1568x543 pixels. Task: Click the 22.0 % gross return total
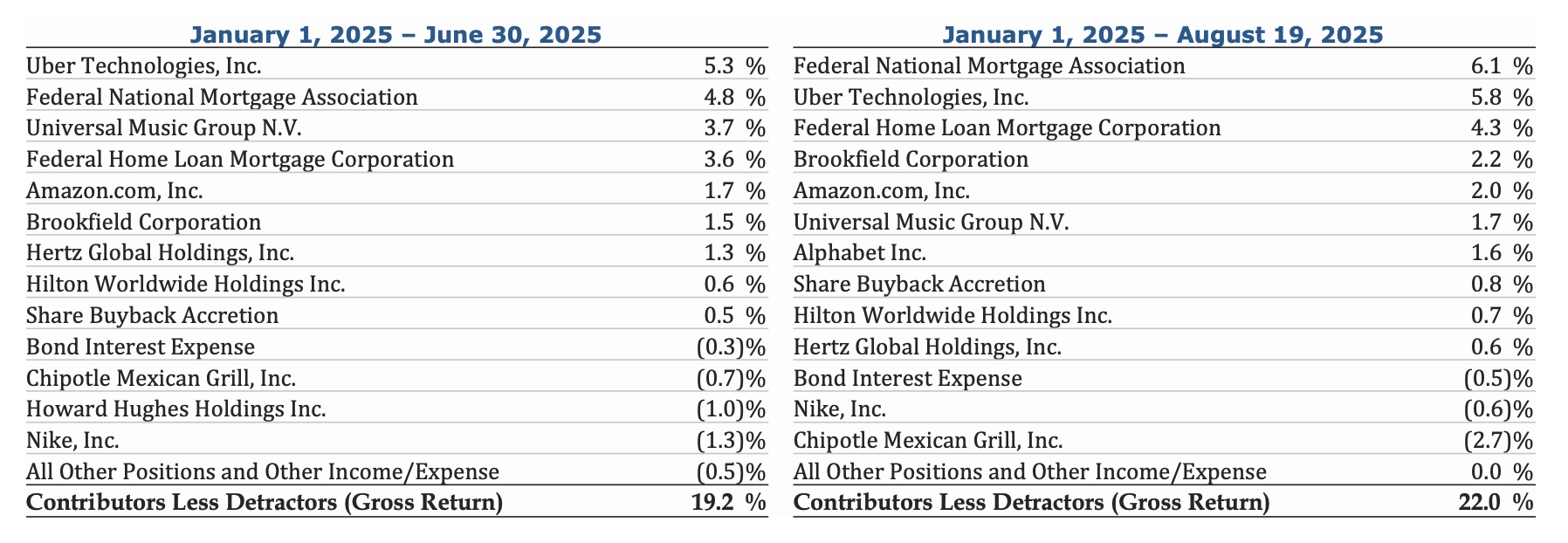click(1496, 503)
